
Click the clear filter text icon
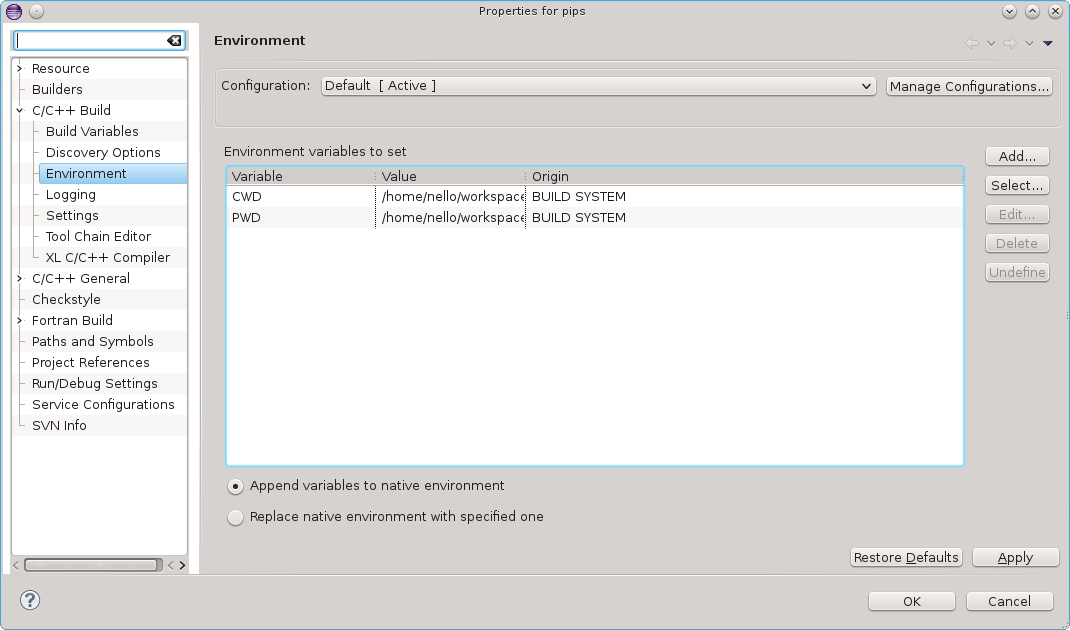pos(174,41)
